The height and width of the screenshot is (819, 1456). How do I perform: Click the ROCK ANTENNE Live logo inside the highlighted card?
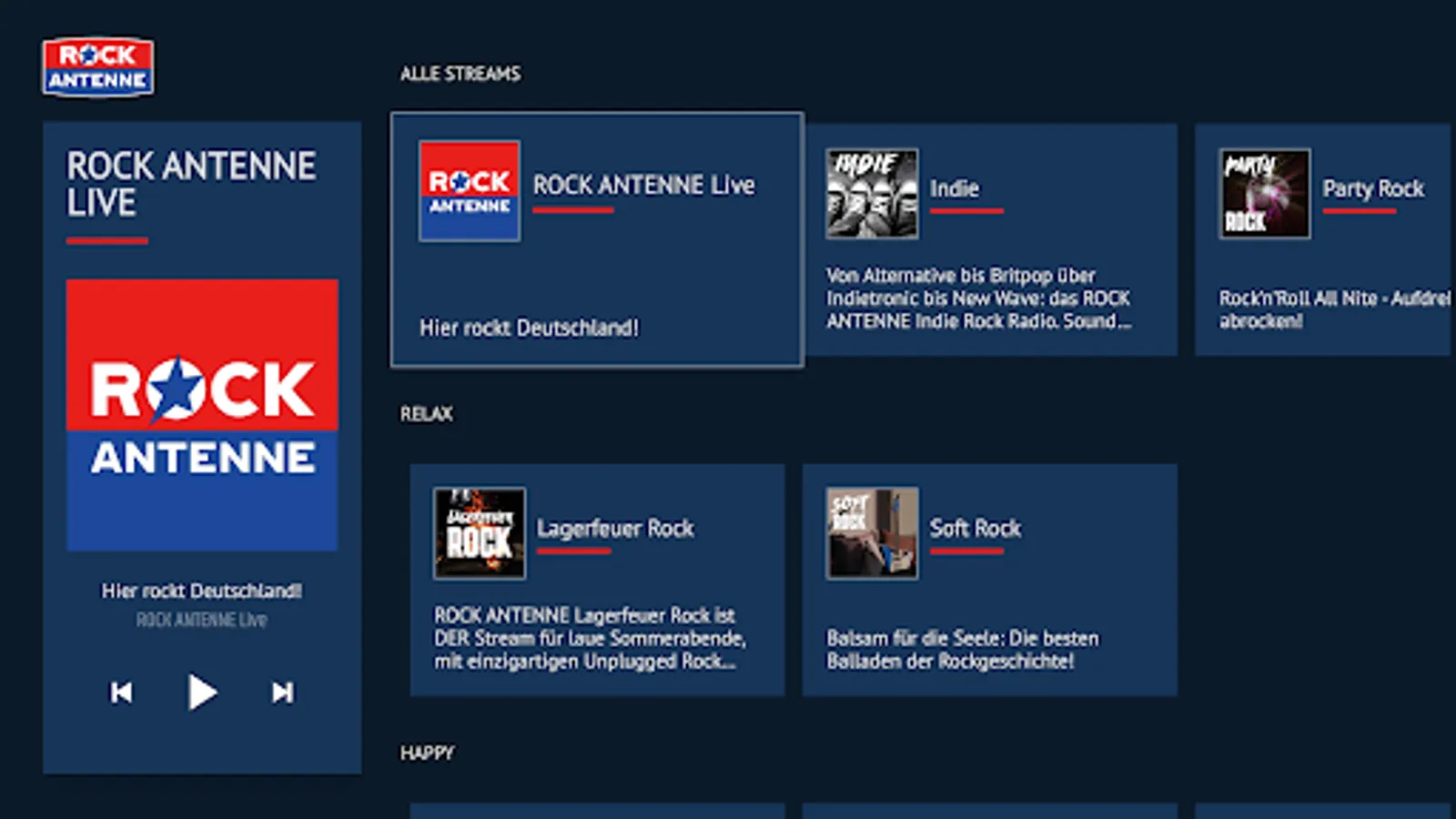(x=469, y=189)
